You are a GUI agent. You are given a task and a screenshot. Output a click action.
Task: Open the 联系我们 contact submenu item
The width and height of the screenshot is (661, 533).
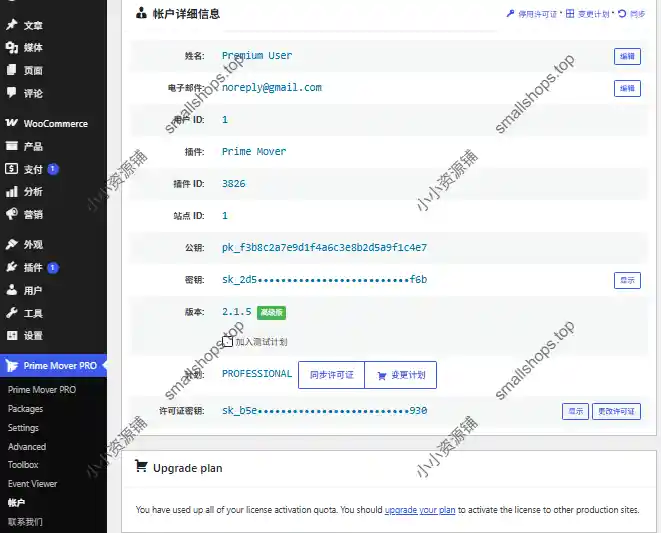coord(25,522)
